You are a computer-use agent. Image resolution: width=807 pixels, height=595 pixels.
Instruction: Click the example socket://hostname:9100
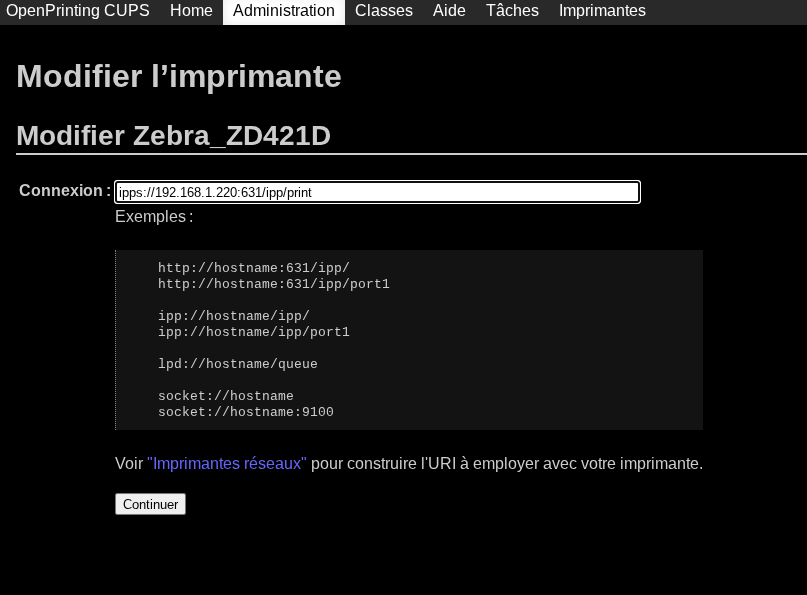point(246,412)
